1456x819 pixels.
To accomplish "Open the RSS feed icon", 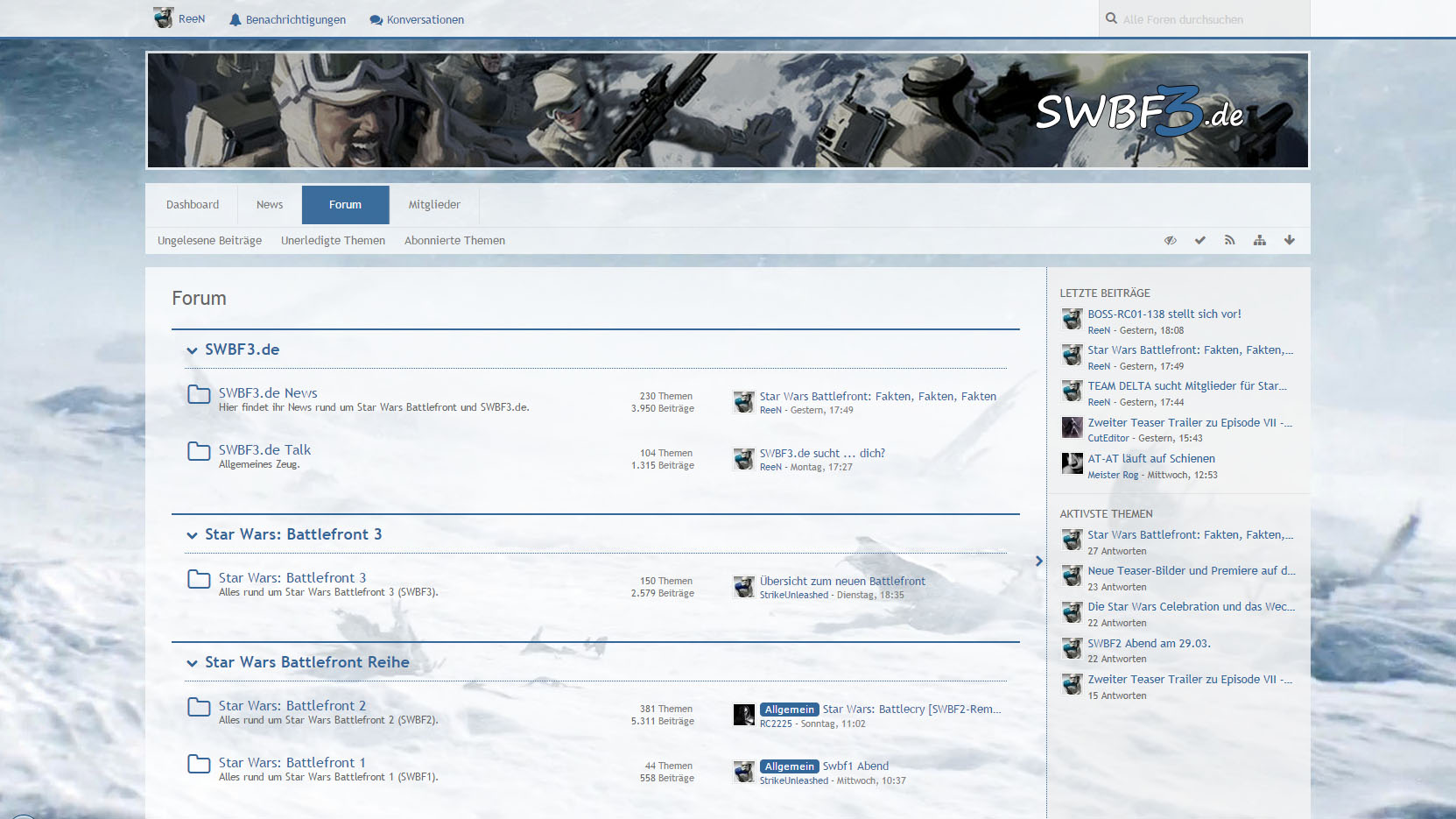I will coord(1229,240).
